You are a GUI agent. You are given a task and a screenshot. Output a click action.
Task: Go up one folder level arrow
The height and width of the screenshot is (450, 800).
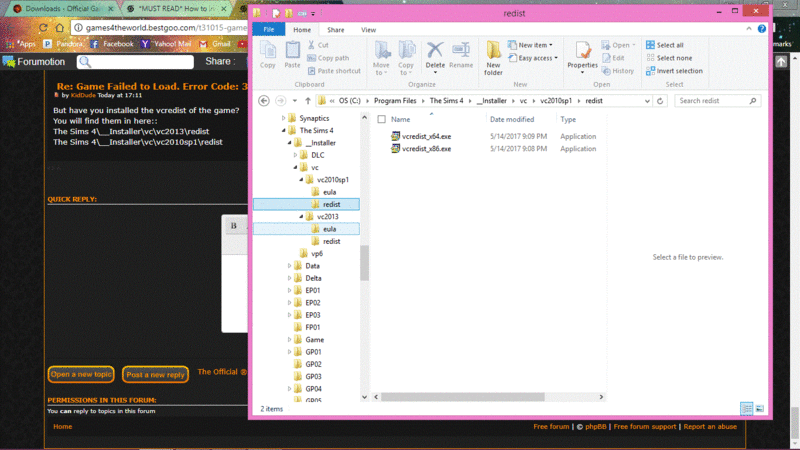click(308, 101)
